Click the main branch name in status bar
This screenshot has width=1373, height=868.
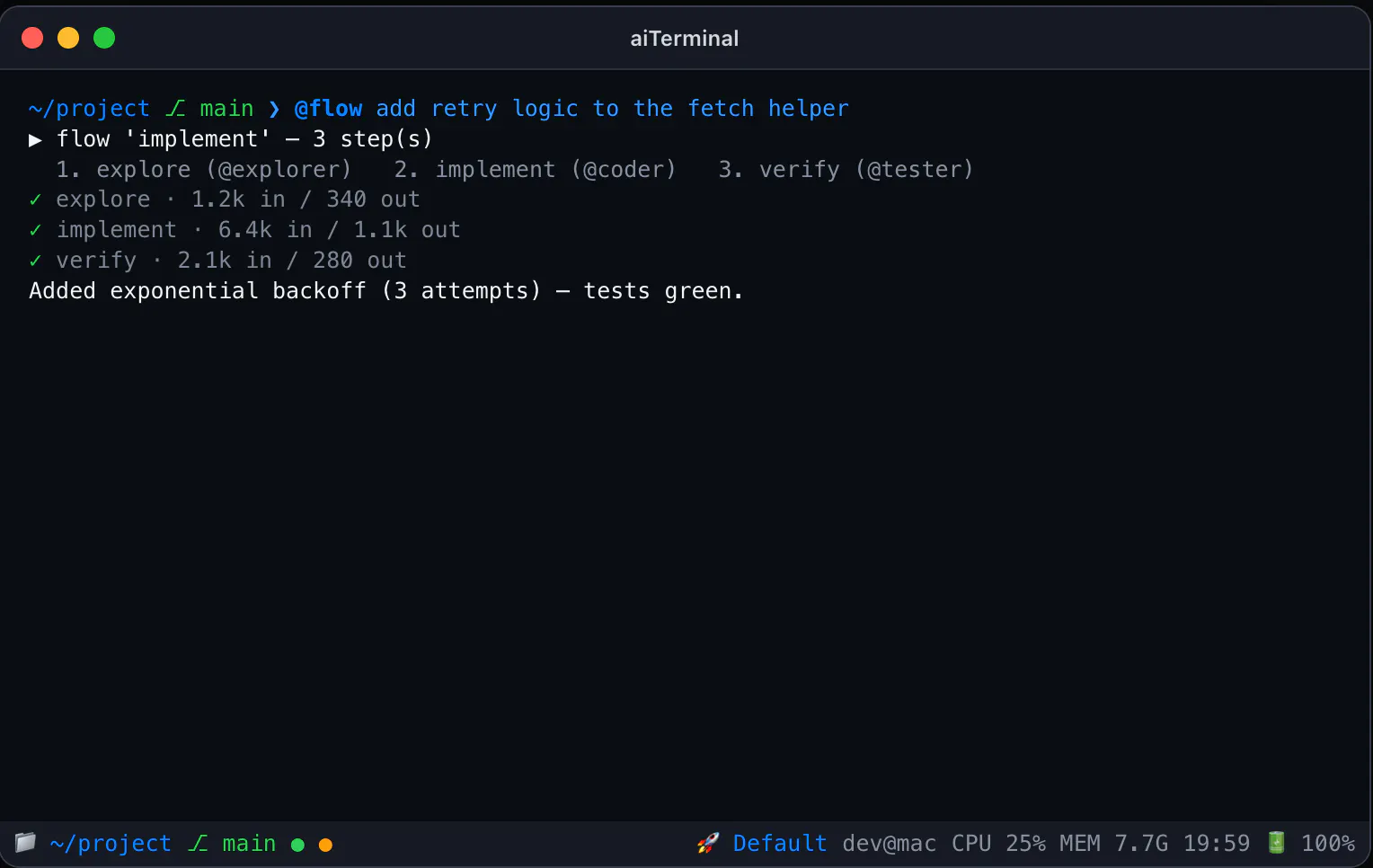(249, 843)
